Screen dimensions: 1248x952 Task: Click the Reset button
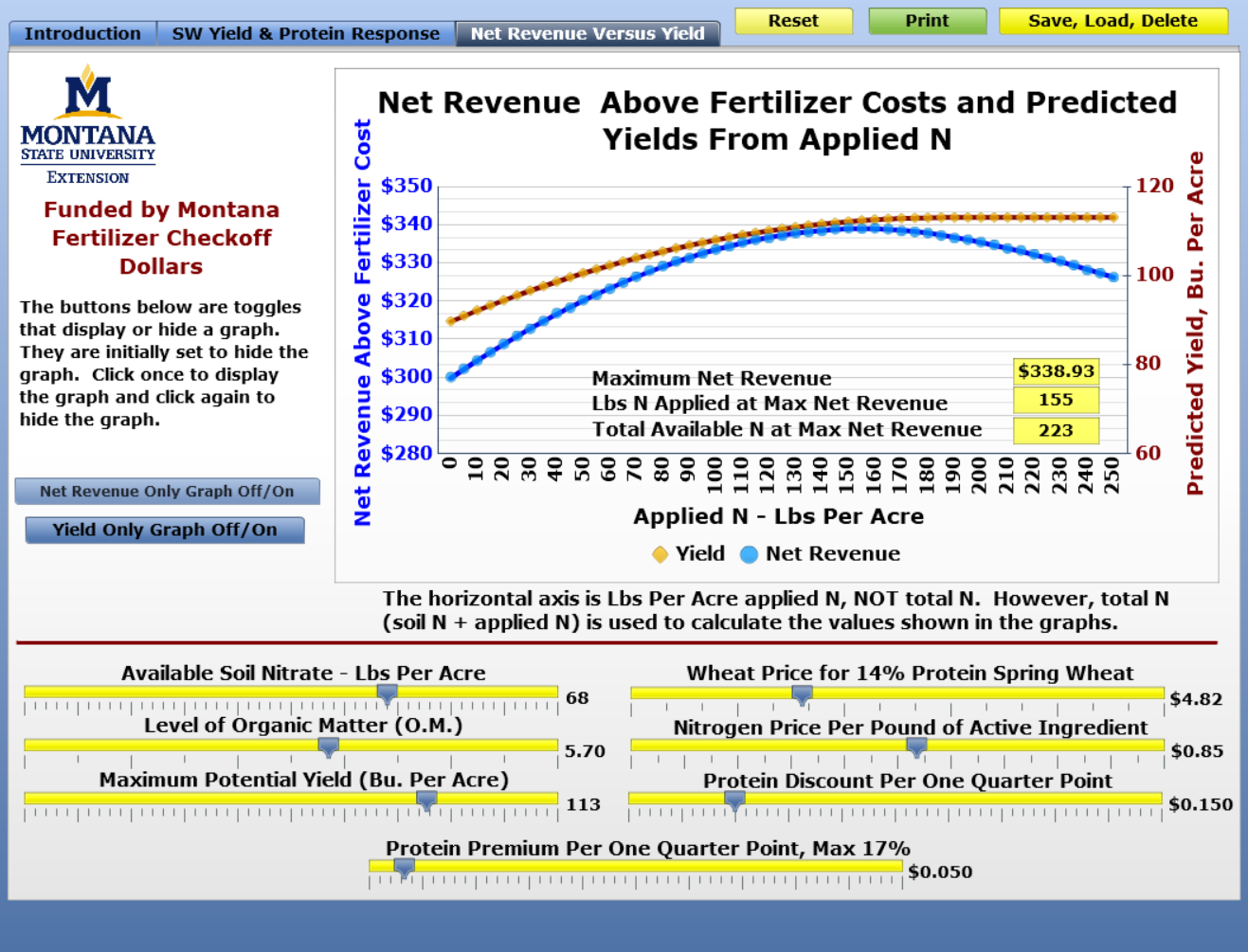(793, 21)
